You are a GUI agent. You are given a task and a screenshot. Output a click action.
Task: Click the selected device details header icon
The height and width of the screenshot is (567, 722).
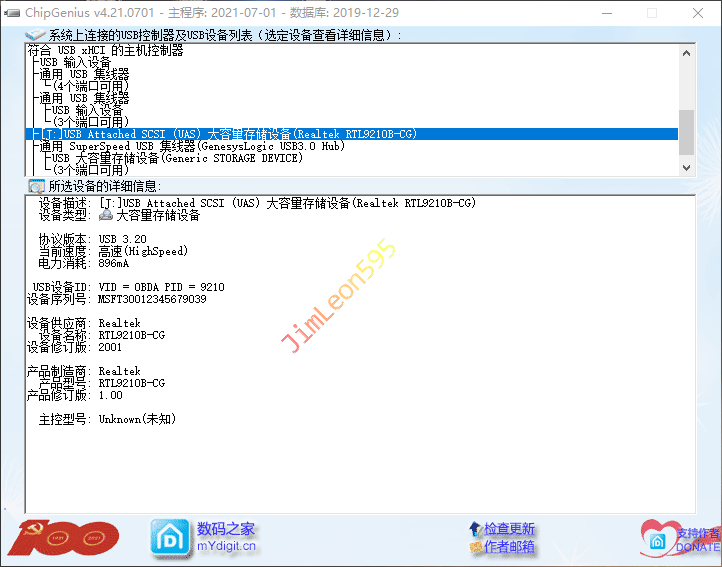(36, 186)
